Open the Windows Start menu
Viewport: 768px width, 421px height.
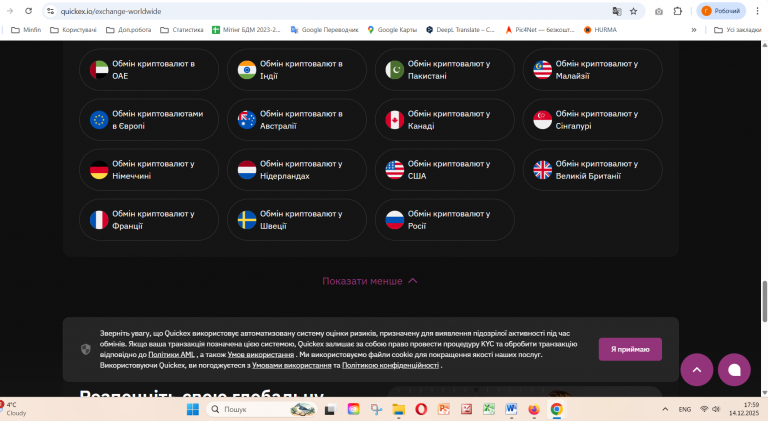193,409
